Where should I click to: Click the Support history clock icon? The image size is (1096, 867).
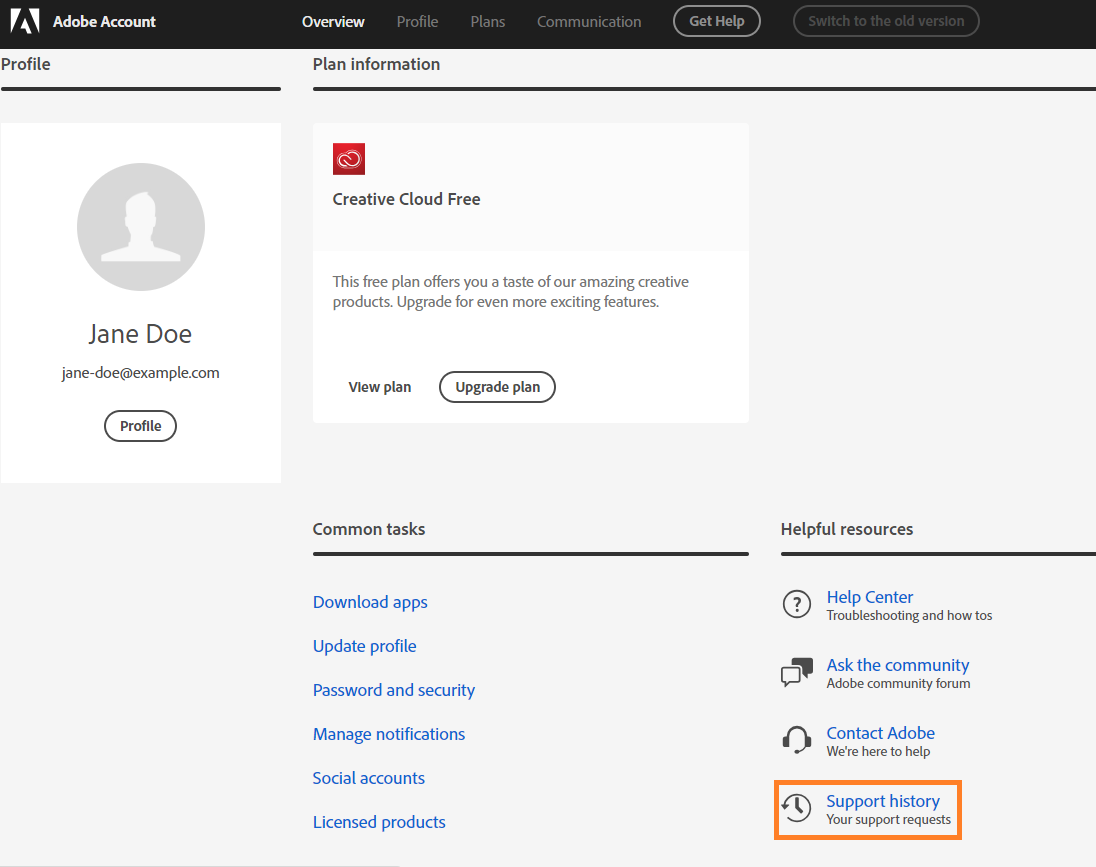[796, 808]
